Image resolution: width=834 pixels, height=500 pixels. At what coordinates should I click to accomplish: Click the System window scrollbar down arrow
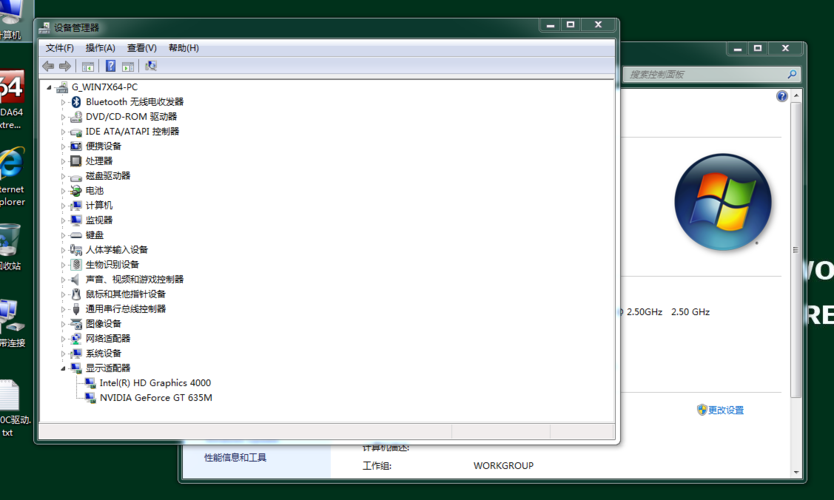[796, 472]
